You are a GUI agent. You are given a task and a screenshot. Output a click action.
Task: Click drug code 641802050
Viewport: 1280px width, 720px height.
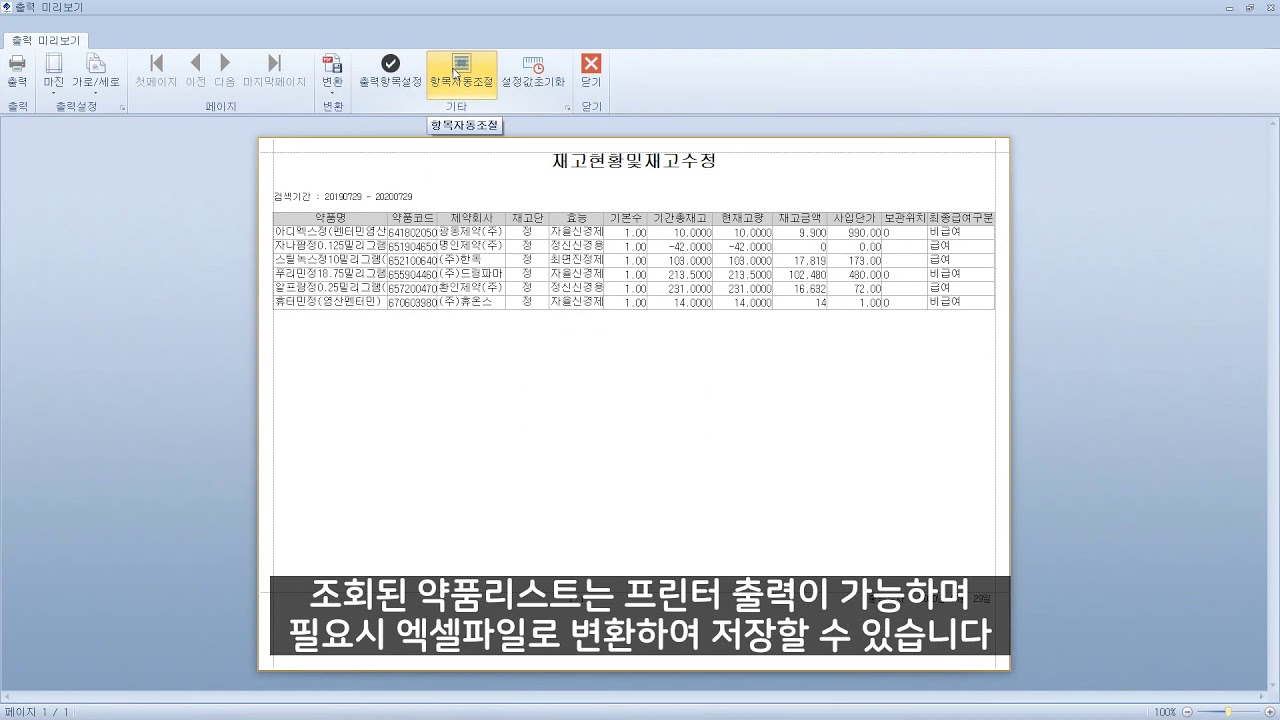click(x=413, y=233)
